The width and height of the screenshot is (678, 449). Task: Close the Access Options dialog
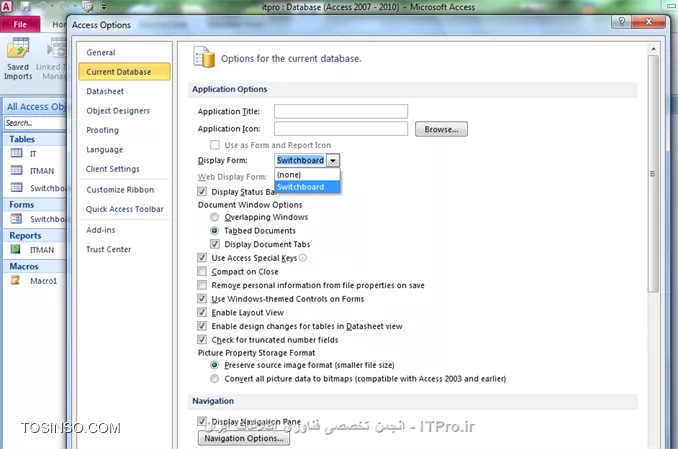pos(648,22)
